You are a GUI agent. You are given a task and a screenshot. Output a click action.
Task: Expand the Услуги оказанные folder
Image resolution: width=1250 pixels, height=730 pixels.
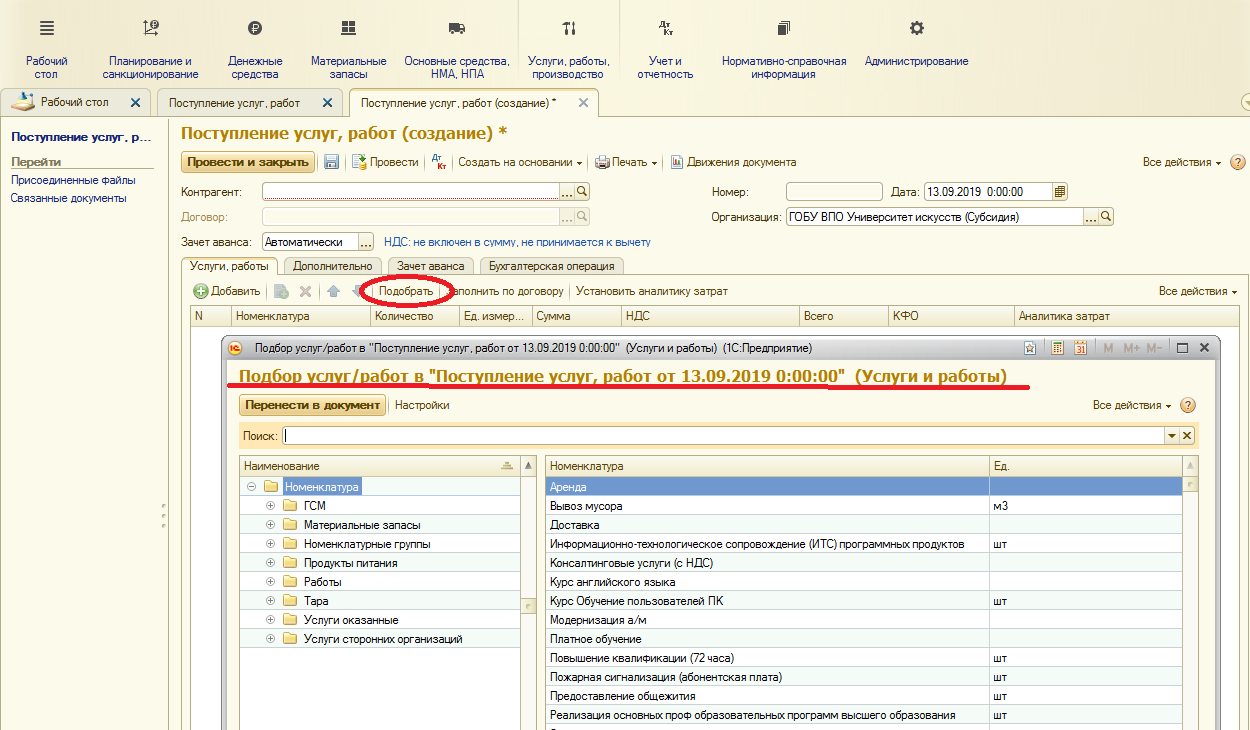[270, 620]
